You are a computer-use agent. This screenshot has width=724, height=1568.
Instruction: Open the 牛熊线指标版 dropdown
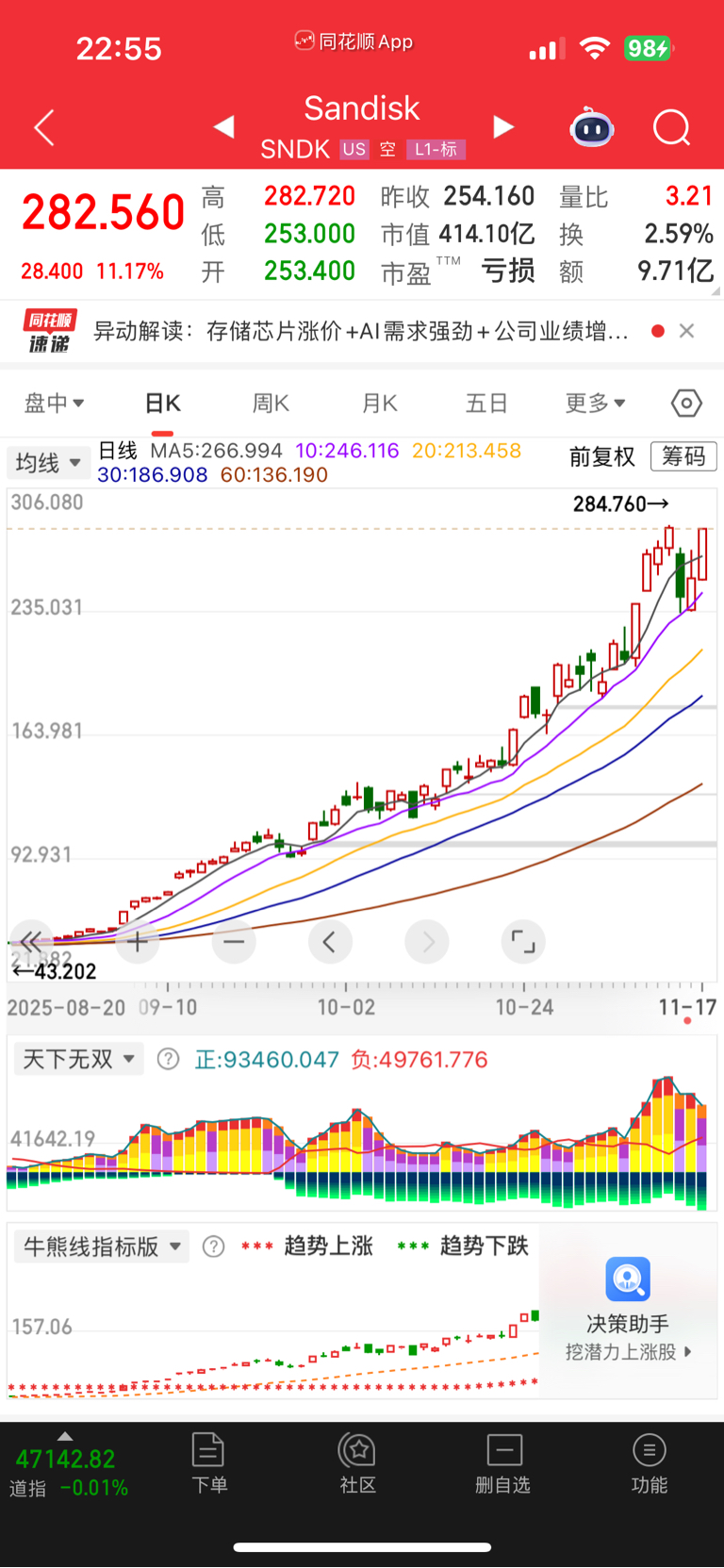pyautogui.click(x=102, y=1246)
